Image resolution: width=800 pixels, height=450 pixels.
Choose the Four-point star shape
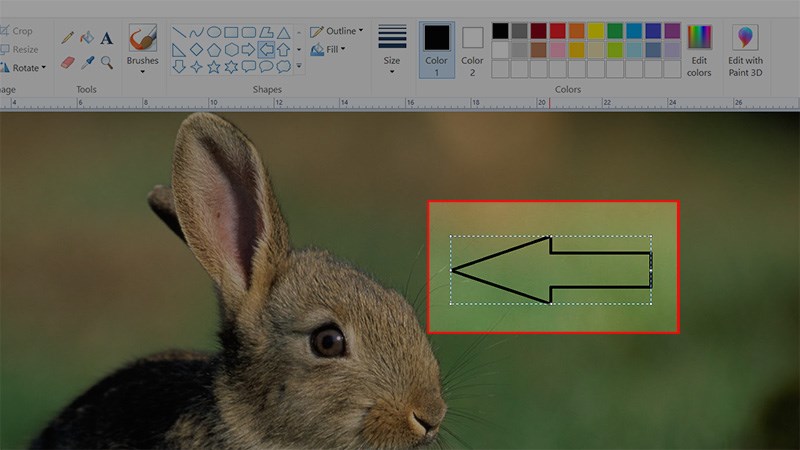[x=196, y=66]
